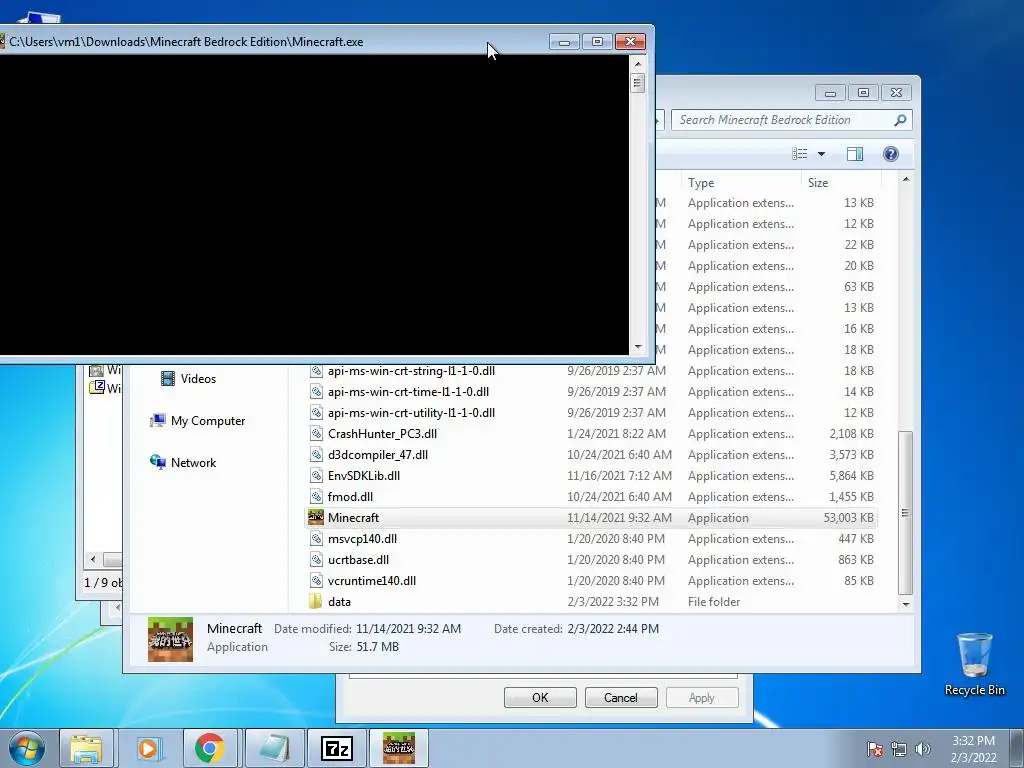Viewport: 1024px width, 768px height.
Task: Click the network tray icon
Action: pyautogui.click(x=899, y=749)
